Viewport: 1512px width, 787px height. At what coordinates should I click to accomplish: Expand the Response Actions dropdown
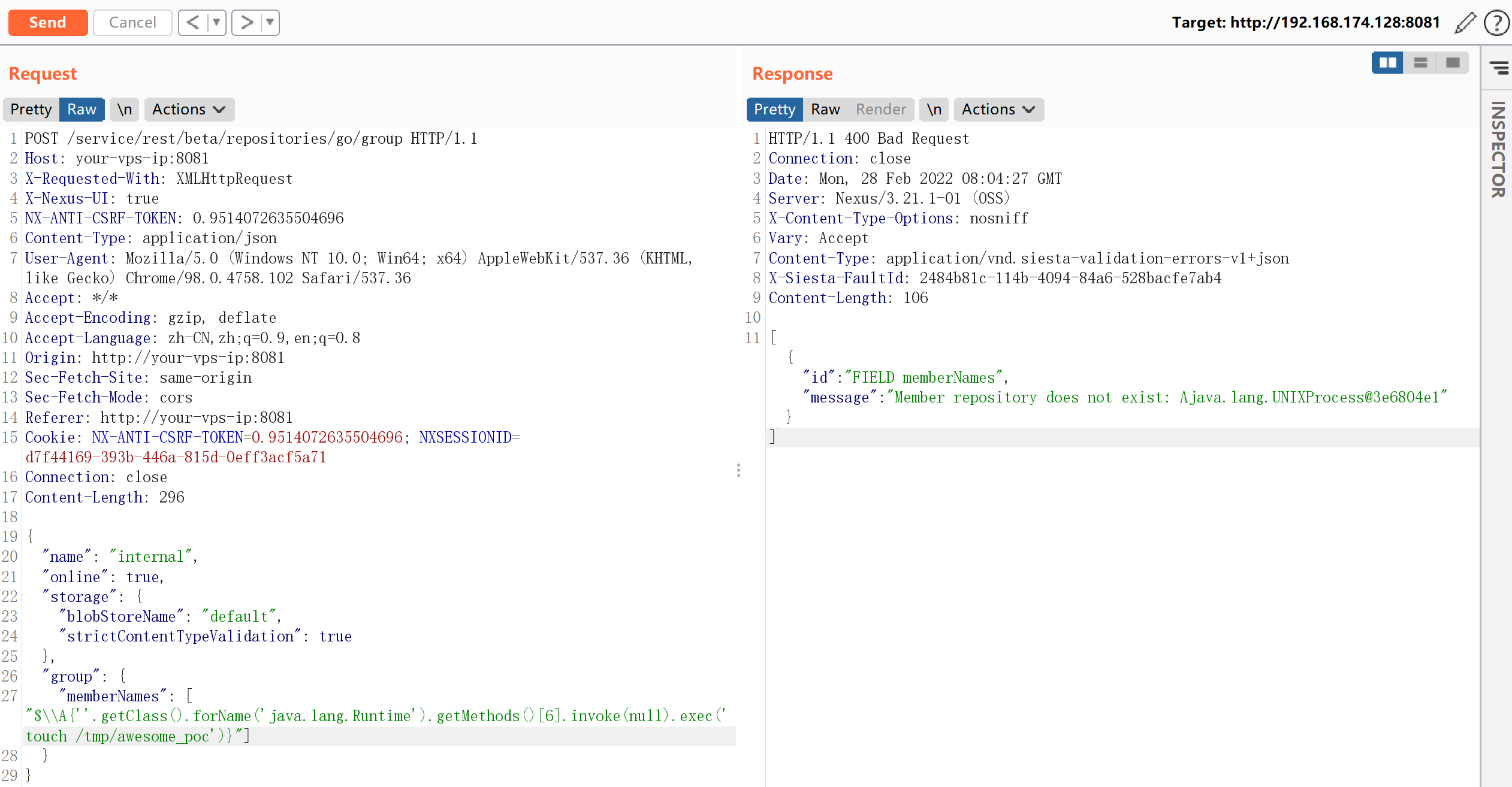click(x=998, y=109)
